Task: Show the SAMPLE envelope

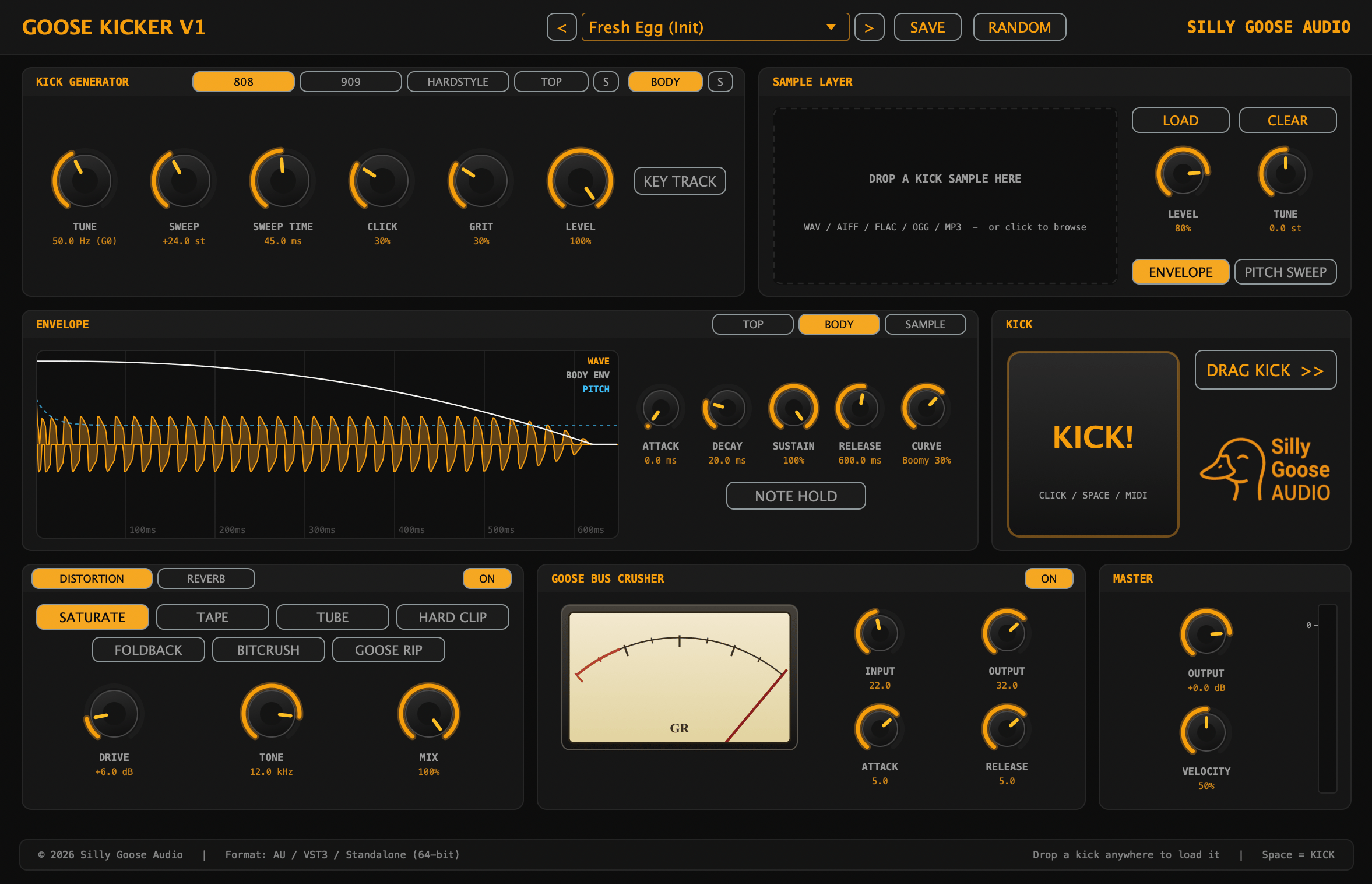Action: tap(925, 324)
